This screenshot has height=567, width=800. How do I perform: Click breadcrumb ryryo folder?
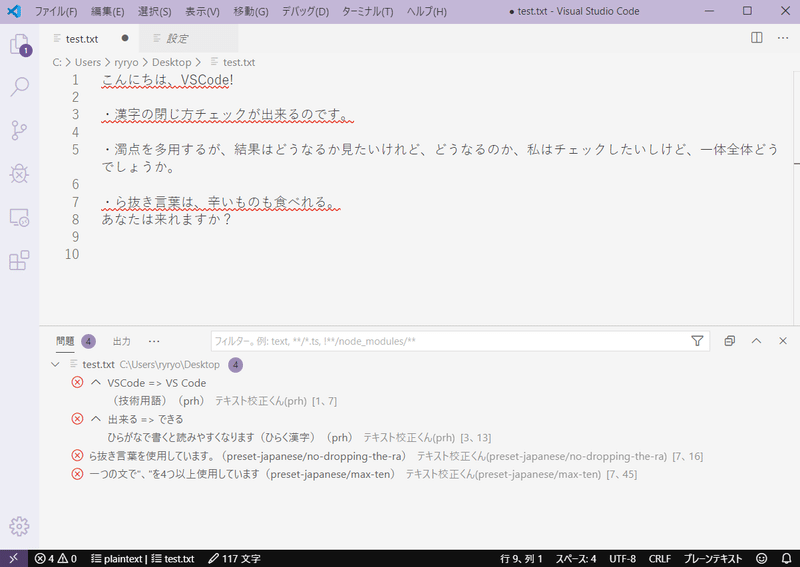pos(126,62)
